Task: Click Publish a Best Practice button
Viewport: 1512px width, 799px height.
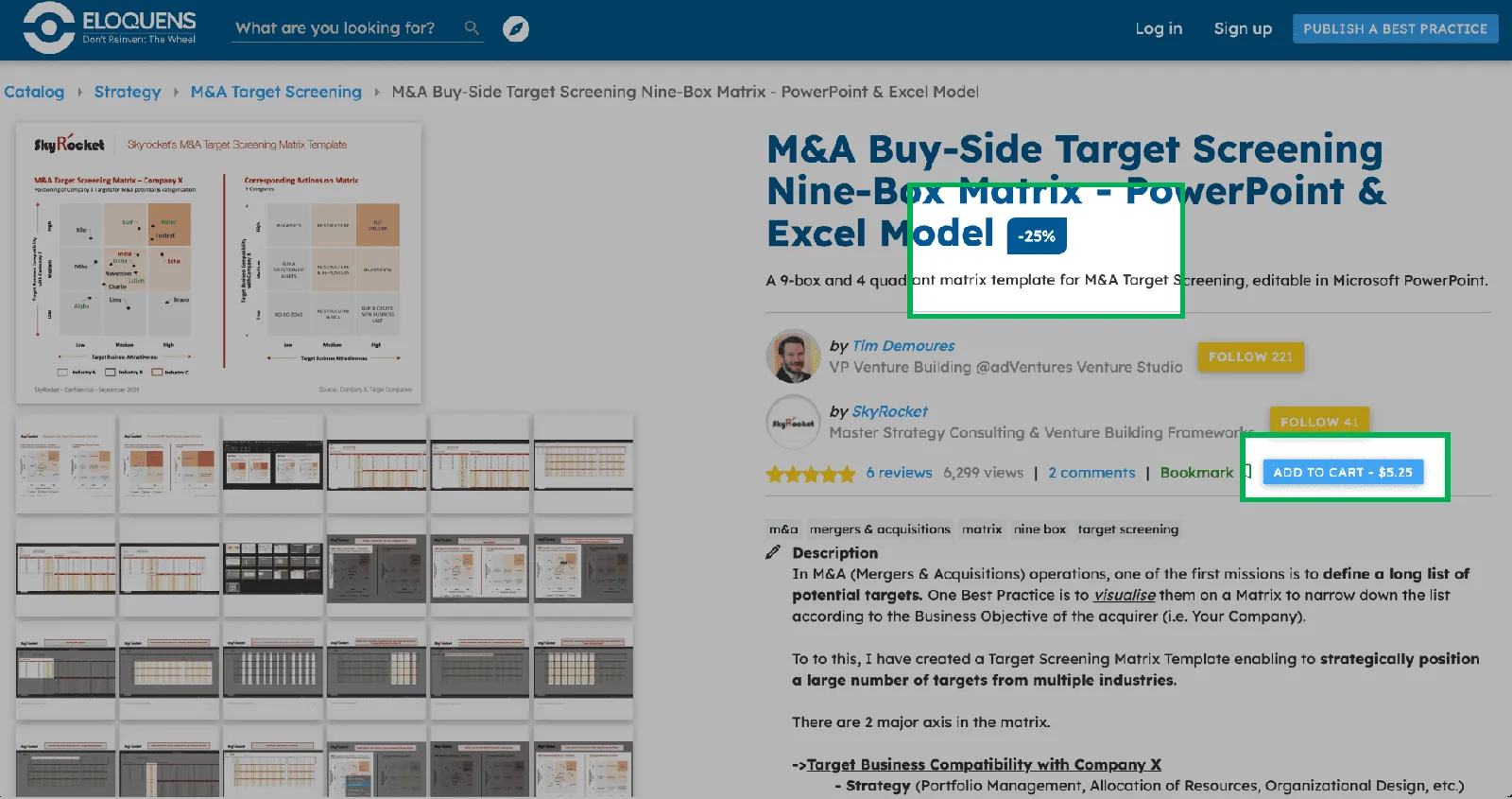Action: coord(1395,28)
